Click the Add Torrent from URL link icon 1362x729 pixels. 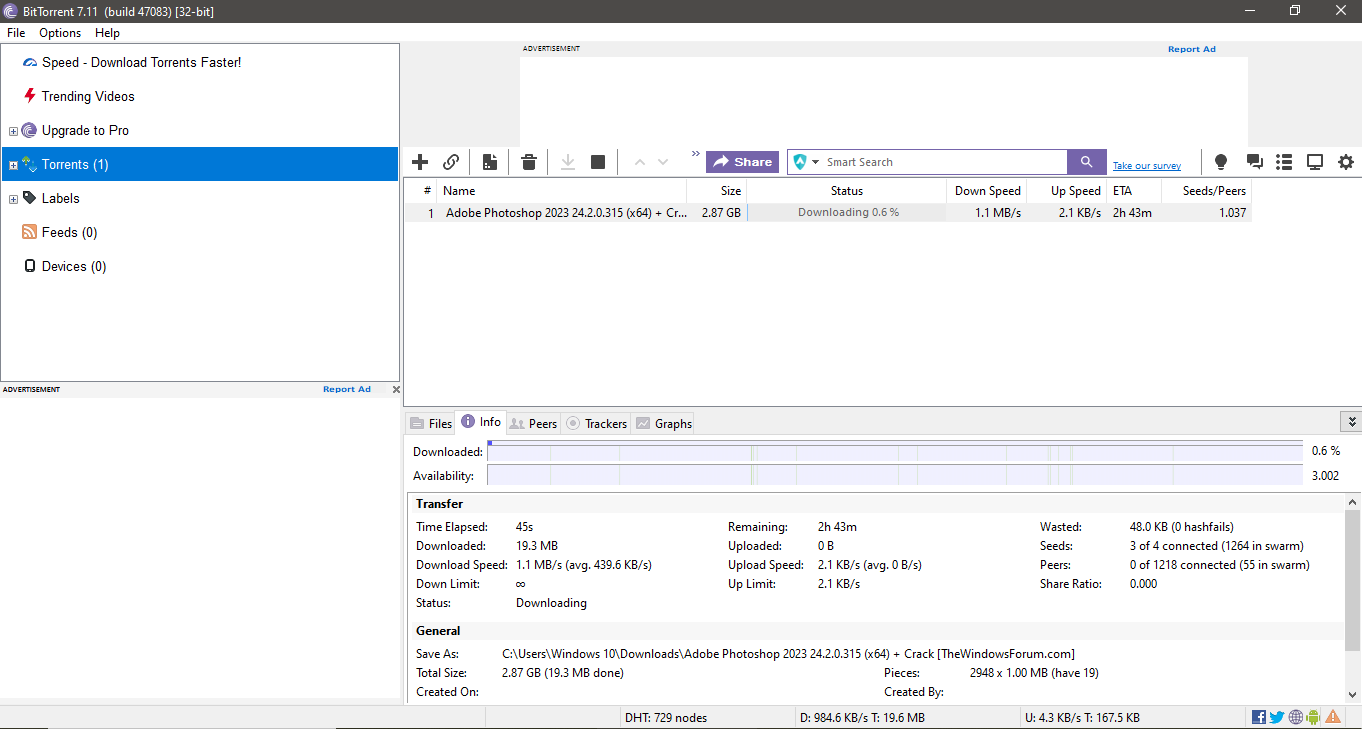tap(451, 162)
